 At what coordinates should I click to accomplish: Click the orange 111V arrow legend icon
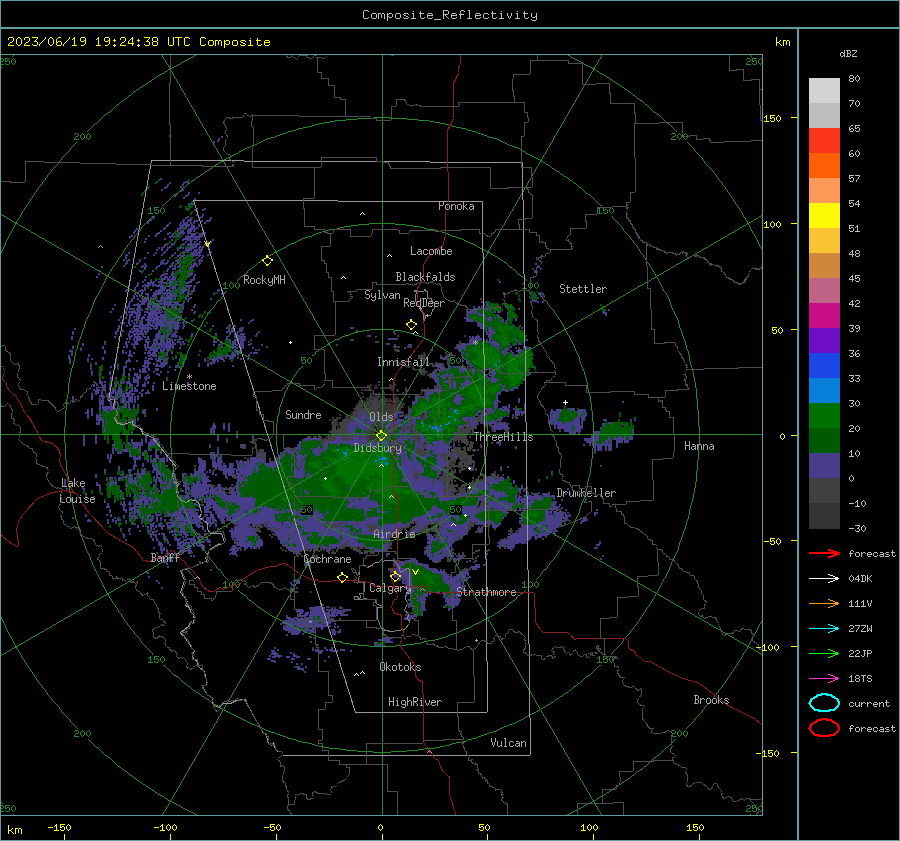[824, 603]
